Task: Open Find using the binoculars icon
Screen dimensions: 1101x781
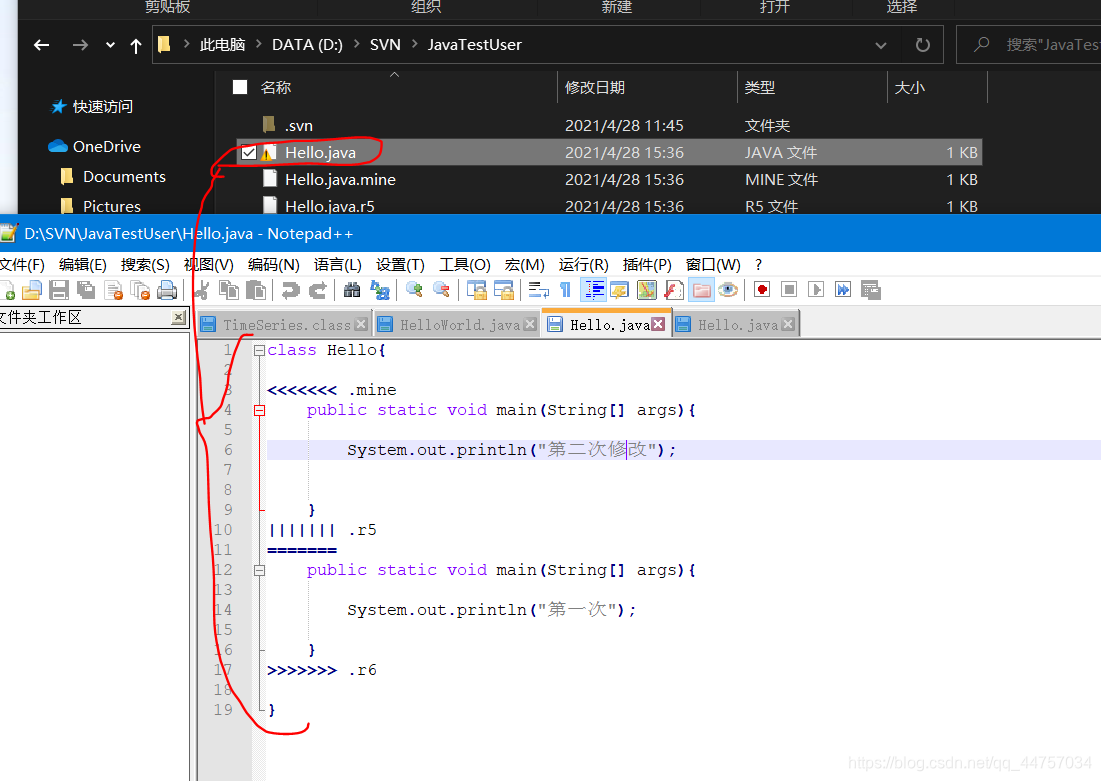Action: pos(352,290)
